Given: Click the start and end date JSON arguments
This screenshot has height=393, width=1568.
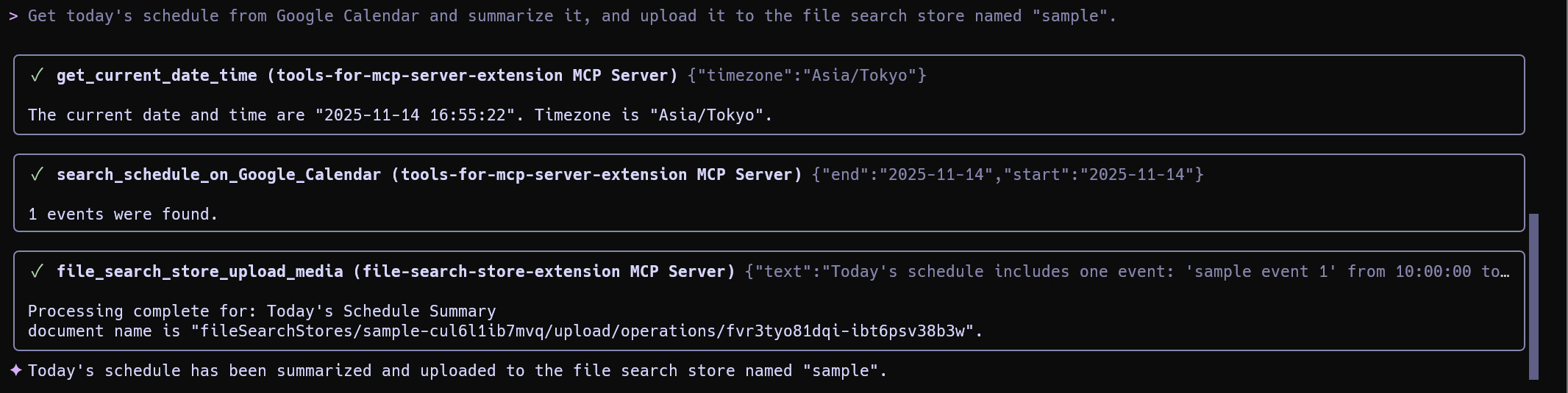Looking at the screenshot, I should pos(1008,175).
